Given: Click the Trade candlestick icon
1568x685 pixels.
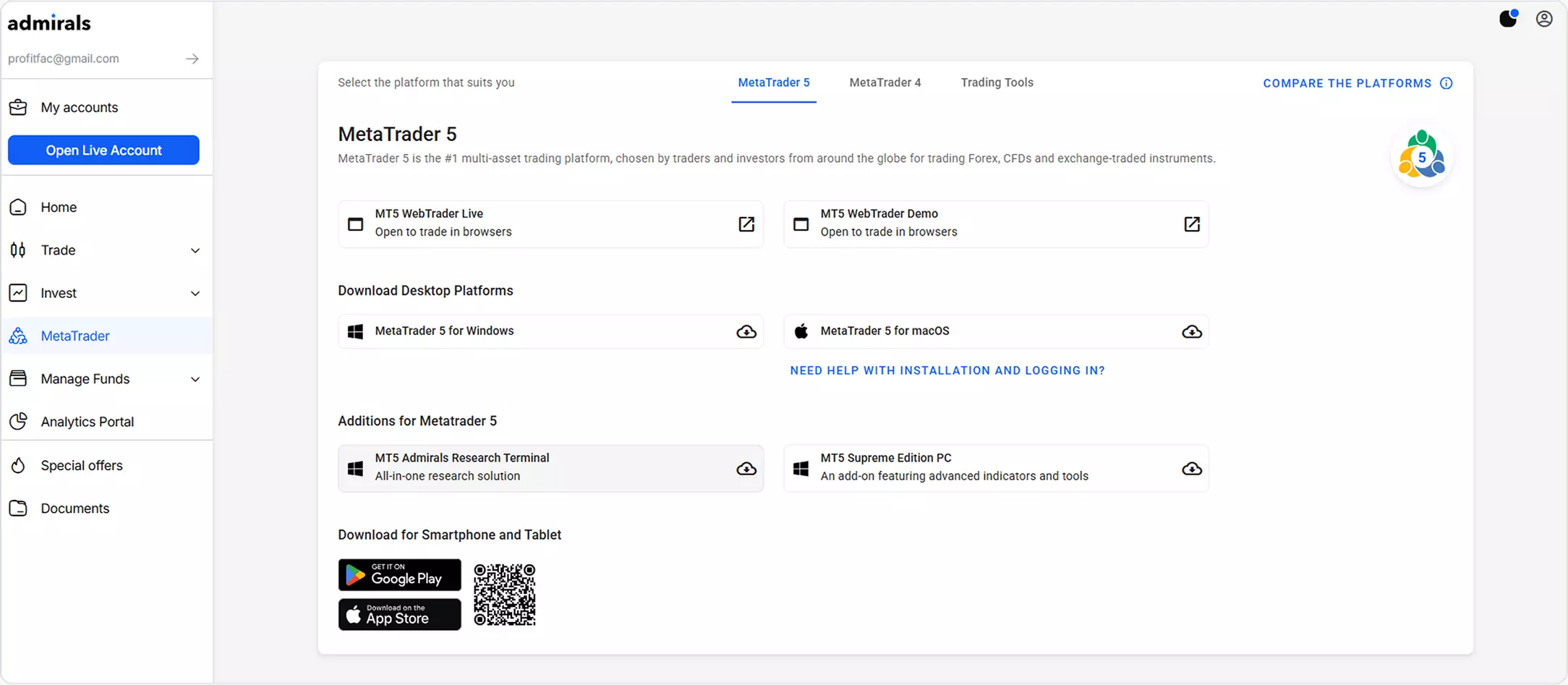Looking at the screenshot, I should pos(18,250).
